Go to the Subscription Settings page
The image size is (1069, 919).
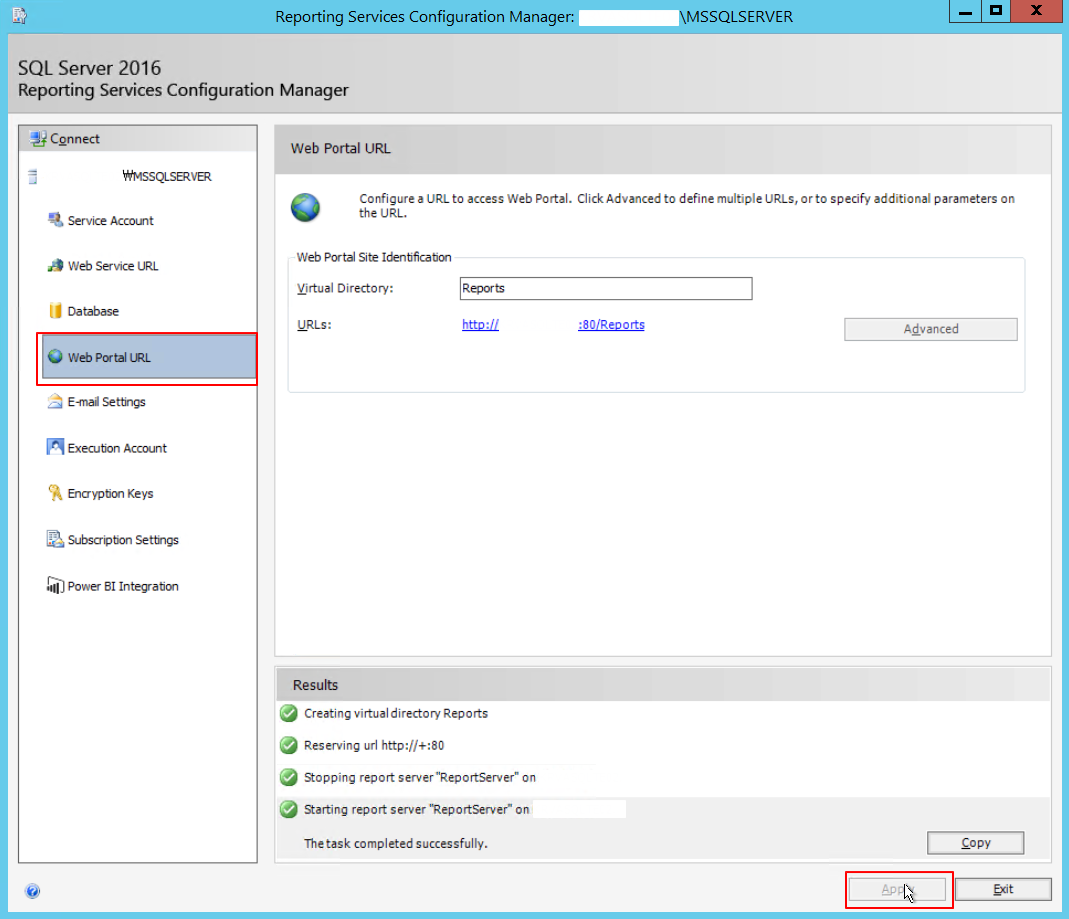123,540
